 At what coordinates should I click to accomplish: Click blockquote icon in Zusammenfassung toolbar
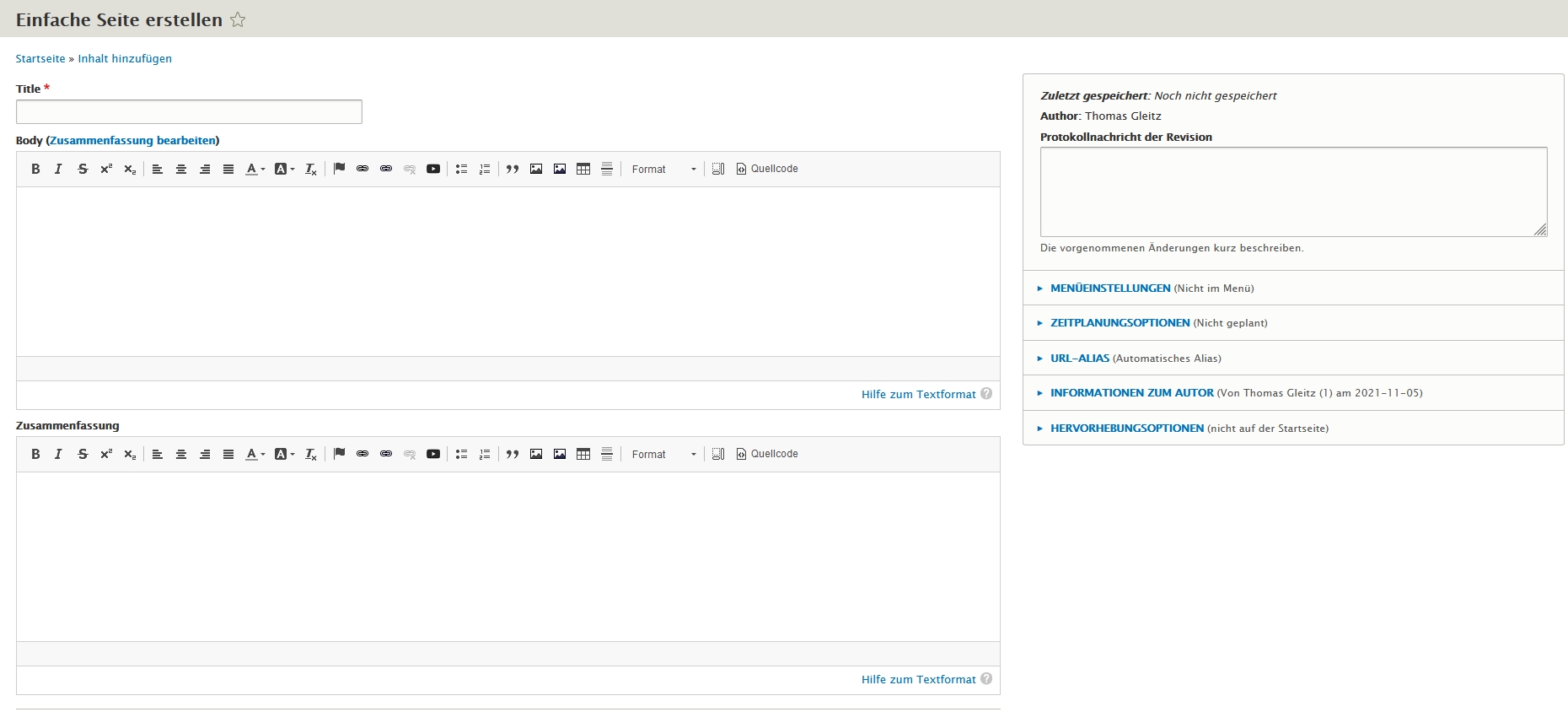pyautogui.click(x=513, y=454)
